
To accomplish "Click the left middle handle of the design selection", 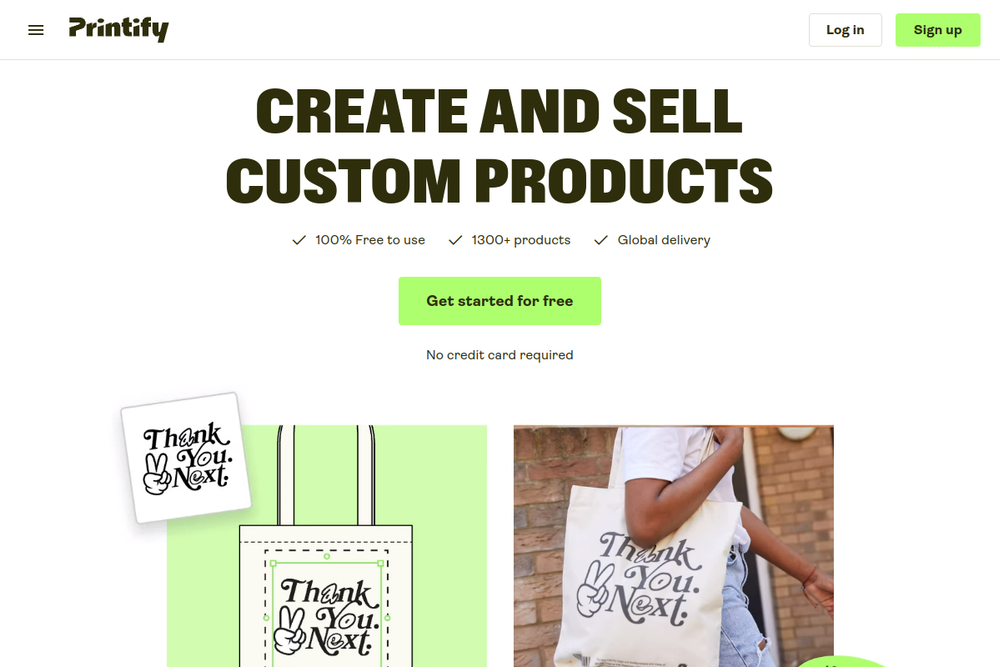I will (x=266, y=617).
